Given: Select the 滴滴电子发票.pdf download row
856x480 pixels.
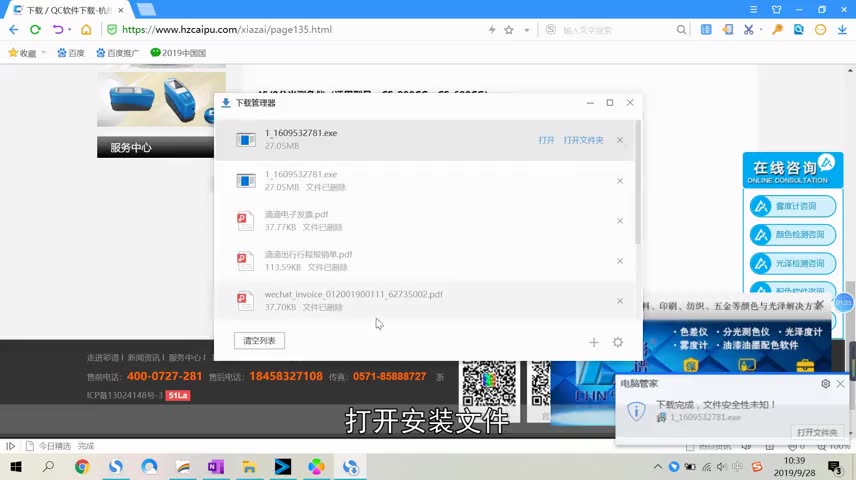Looking at the screenshot, I should point(425,221).
